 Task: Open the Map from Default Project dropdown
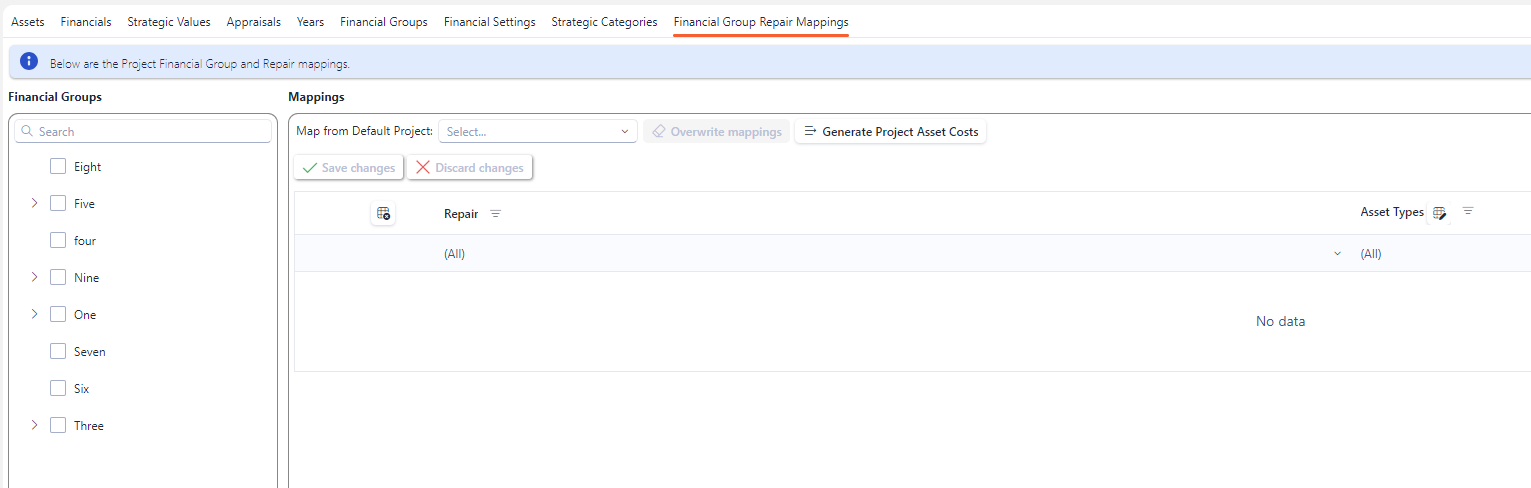point(537,132)
